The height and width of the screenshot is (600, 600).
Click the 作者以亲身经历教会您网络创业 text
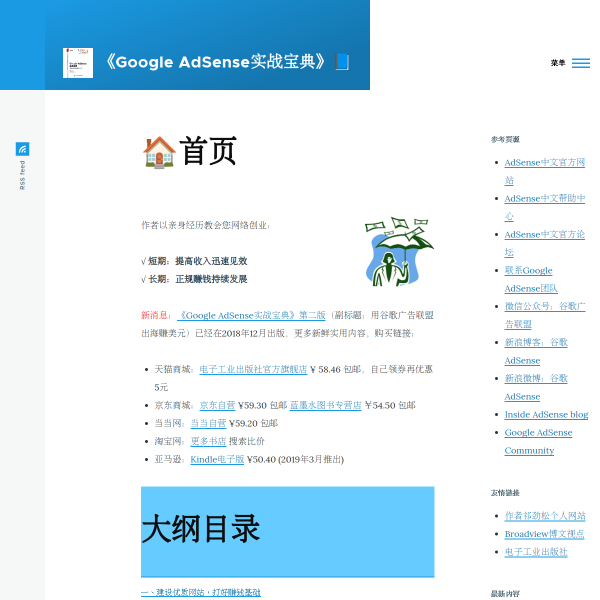(205, 225)
